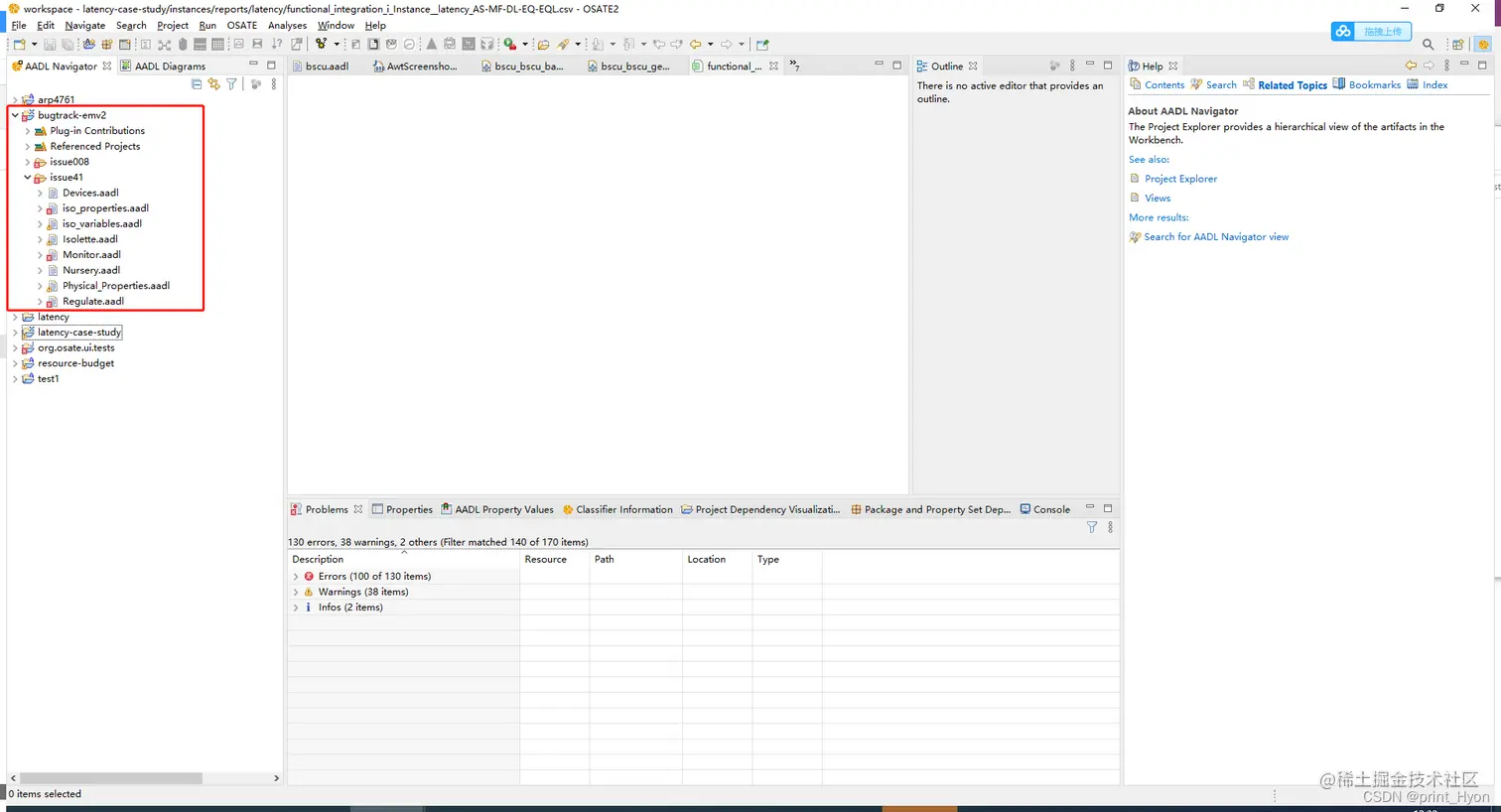Viewport: 1501px width, 812px height.
Task: Open the Analyses menu
Action: tap(287, 25)
